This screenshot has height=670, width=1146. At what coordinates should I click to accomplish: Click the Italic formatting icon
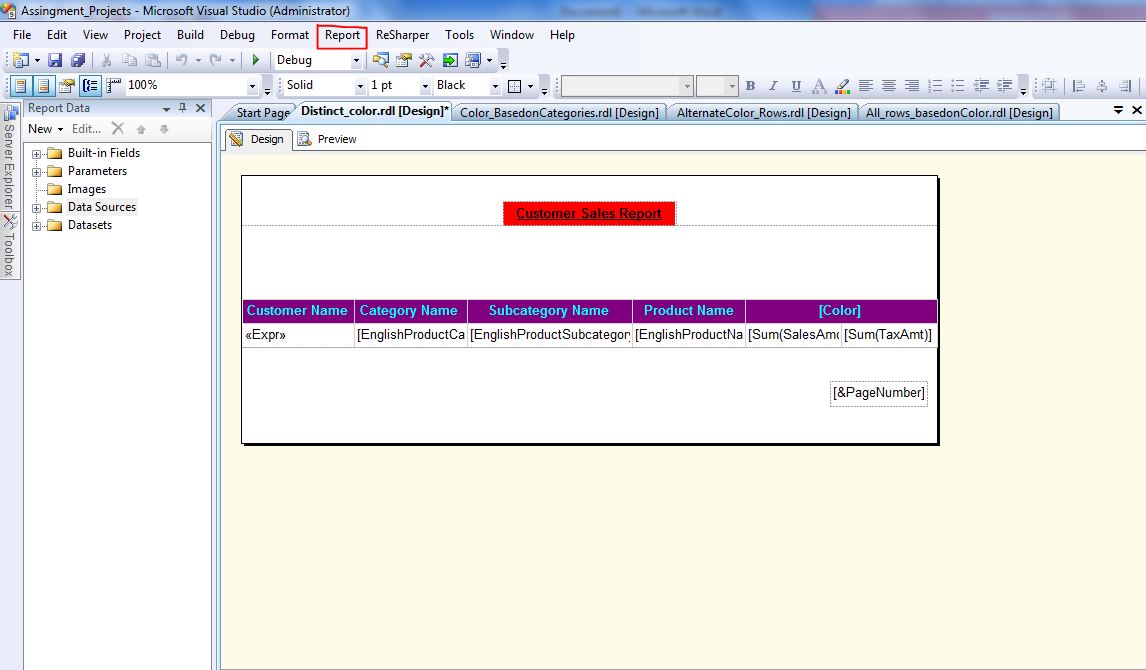point(773,86)
